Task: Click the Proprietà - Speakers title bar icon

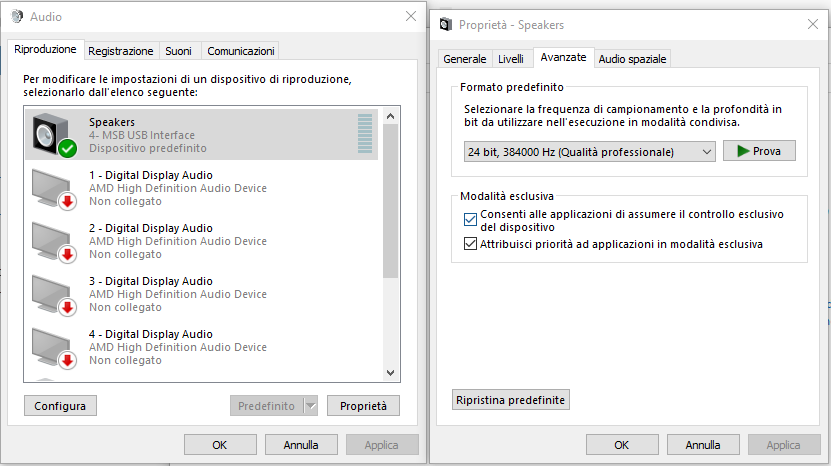Action: 445,23
